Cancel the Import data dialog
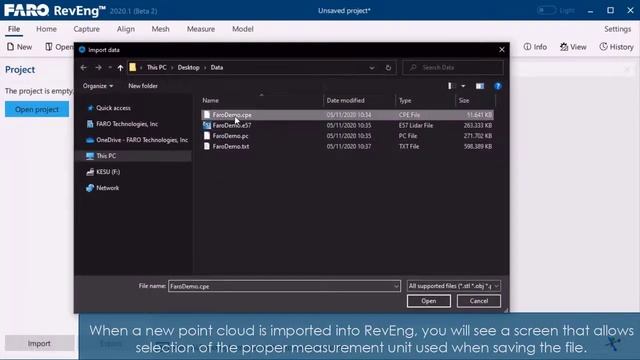640x360 pixels. 479,301
